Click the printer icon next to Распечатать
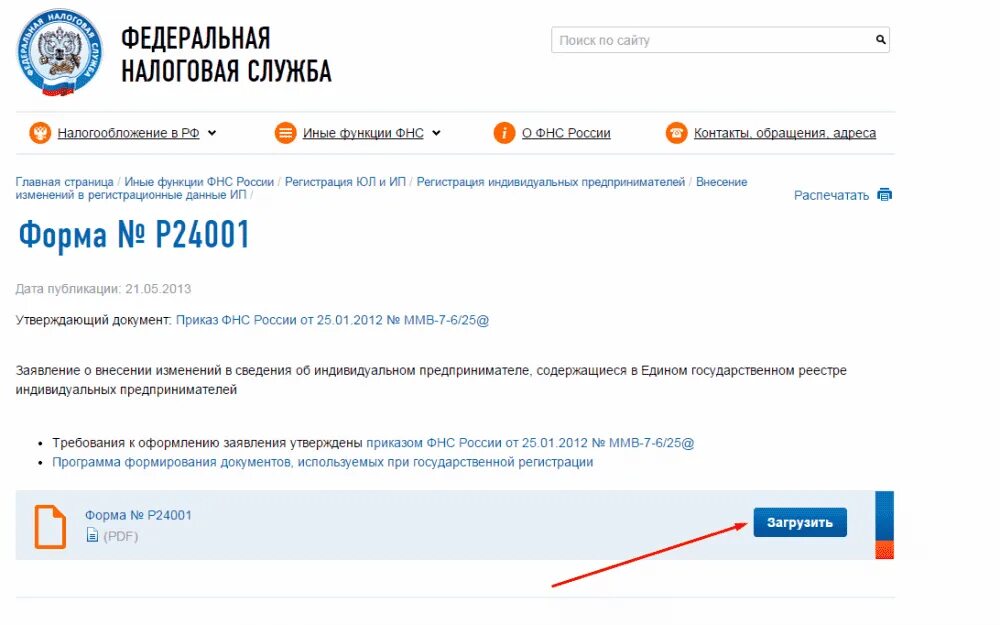The height and width of the screenshot is (625, 1000). 885,195
